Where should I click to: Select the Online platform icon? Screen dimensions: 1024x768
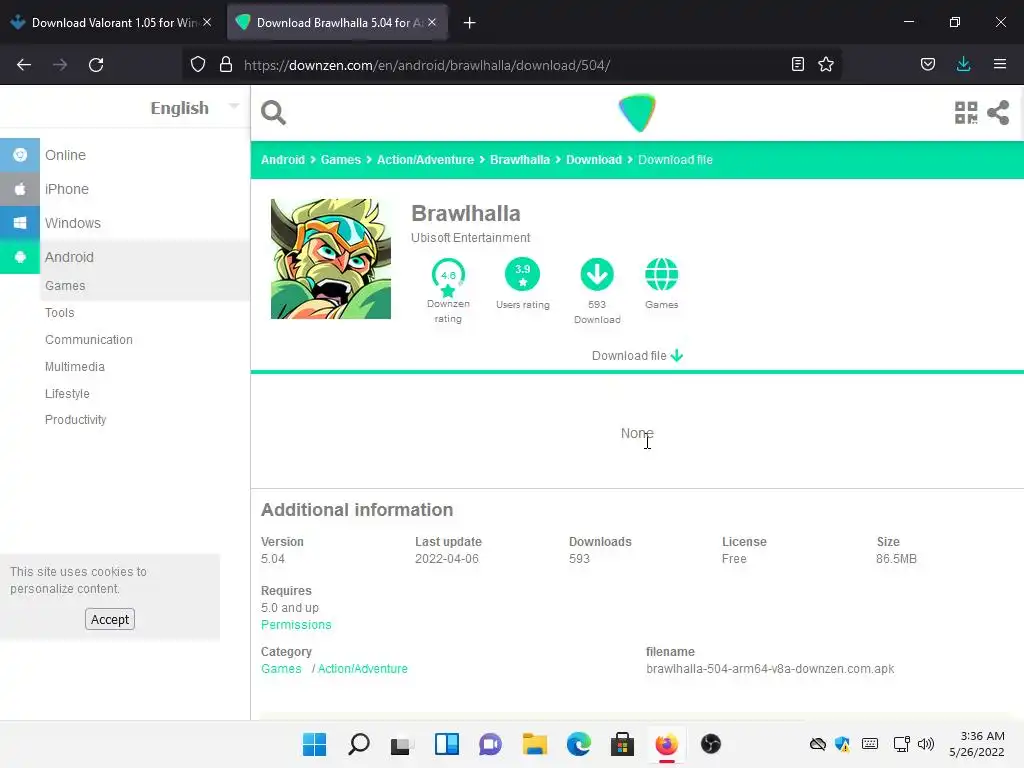[x=20, y=155]
